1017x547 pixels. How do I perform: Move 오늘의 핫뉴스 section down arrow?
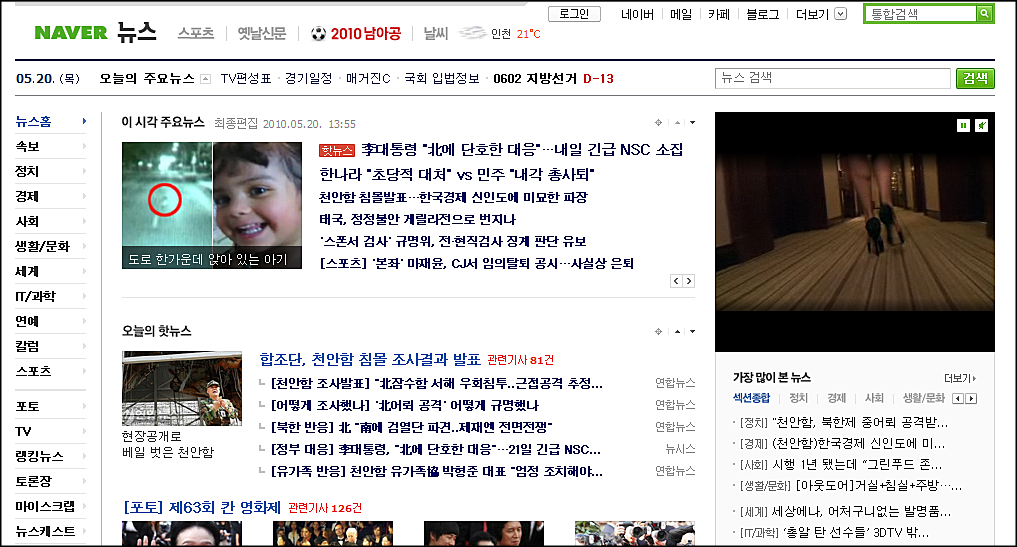click(x=693, y=332)
